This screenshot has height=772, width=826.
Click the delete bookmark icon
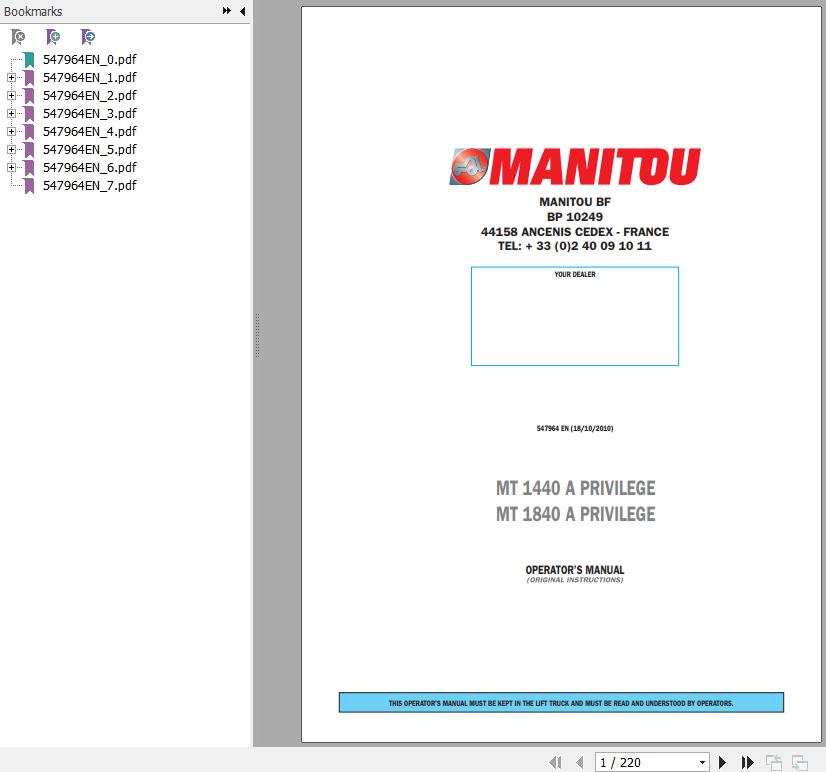18,37
